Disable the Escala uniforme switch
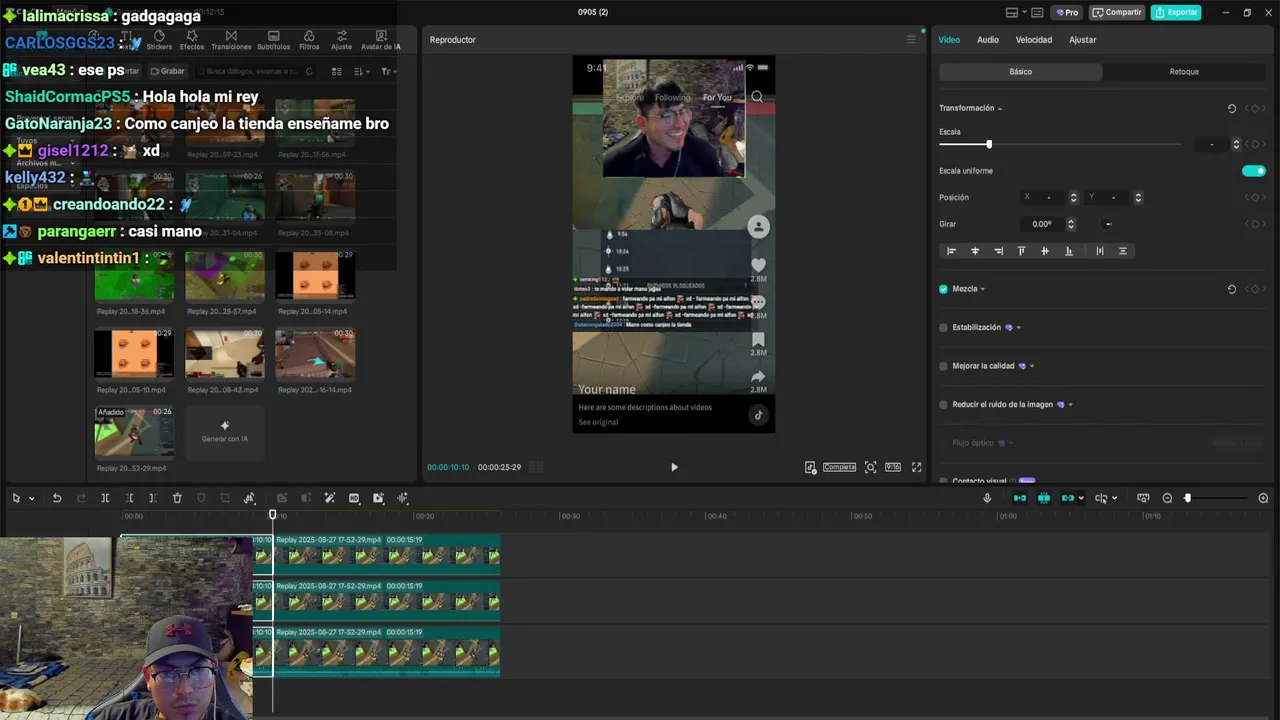Image resolution: width=1280 pixels, height=720 pixels. tap(1254, 171)
